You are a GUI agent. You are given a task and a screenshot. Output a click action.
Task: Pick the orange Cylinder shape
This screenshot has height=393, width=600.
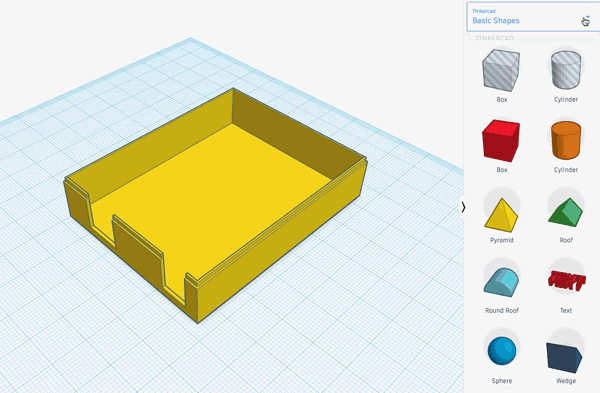(566, 140)
